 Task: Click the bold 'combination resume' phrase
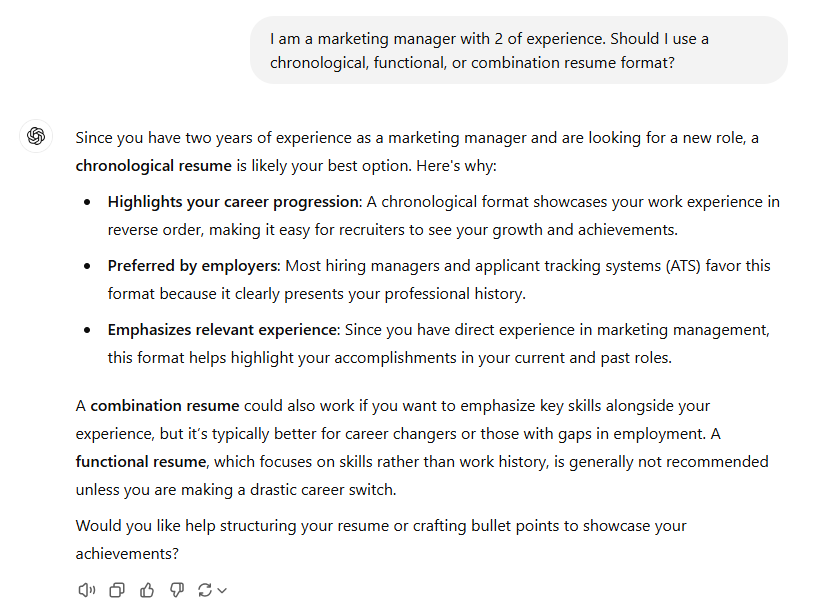pos(165,405)
